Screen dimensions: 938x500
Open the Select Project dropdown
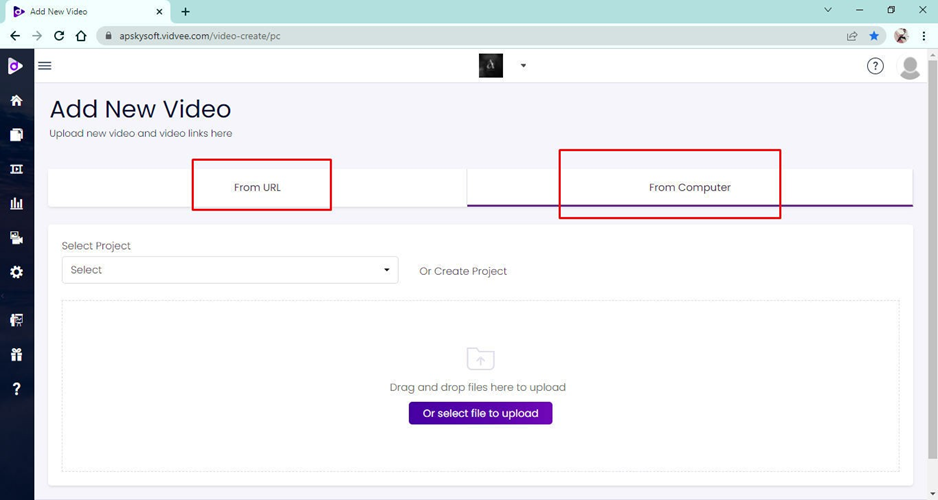[230, 270]
